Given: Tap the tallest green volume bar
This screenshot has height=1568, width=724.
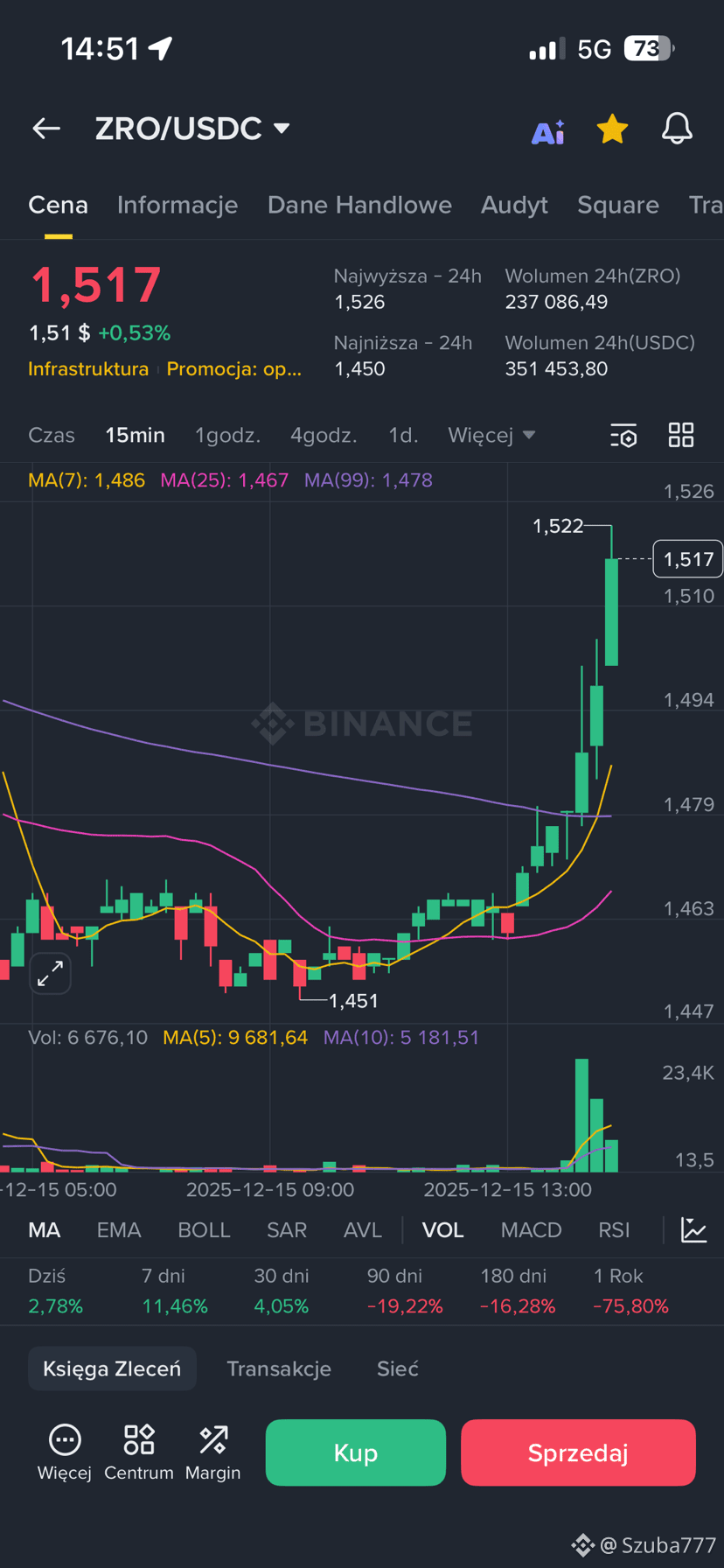Looking at the screenshot, I should 581,1115.
